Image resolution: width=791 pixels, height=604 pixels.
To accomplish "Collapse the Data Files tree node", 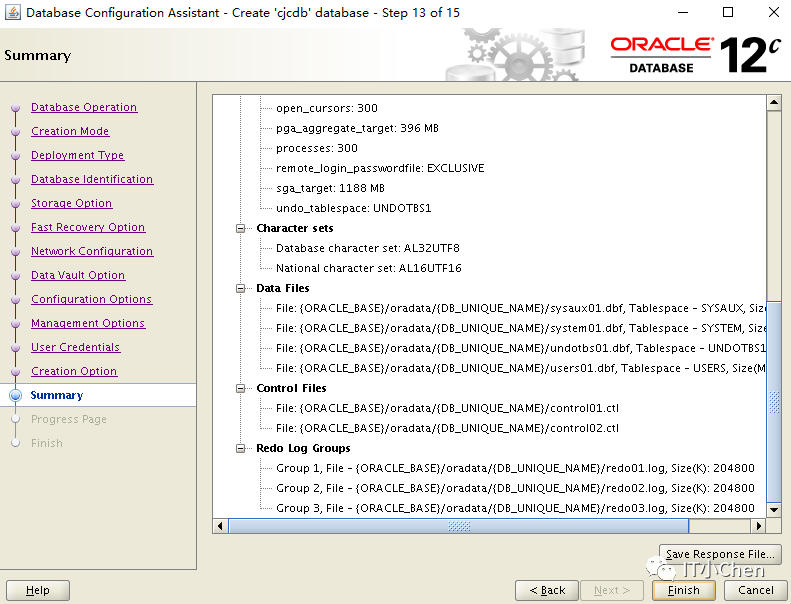I will click(241, 289).
